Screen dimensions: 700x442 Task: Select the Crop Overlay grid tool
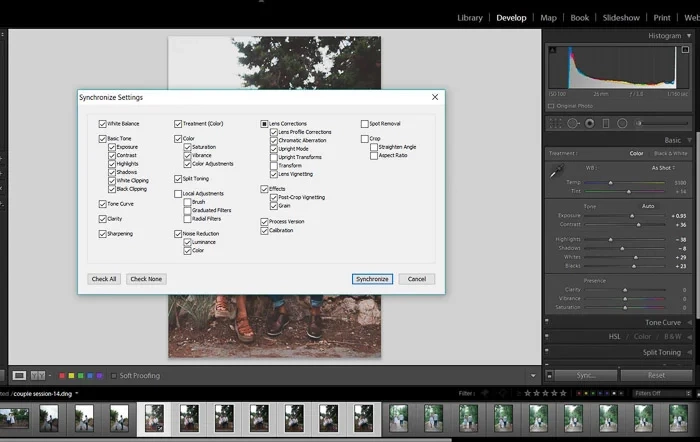point(556,123)
